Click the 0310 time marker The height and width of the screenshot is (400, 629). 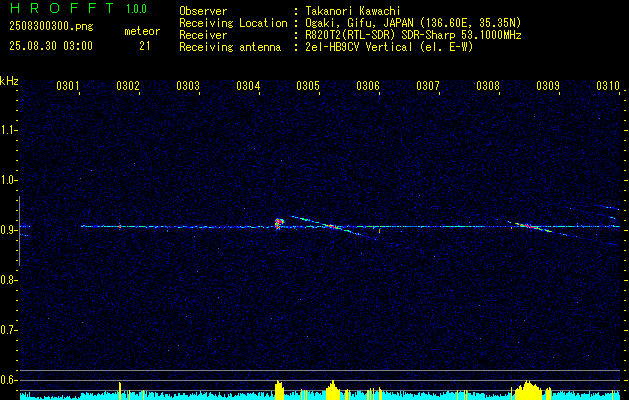pyautogui.click(x=608, y=85)
